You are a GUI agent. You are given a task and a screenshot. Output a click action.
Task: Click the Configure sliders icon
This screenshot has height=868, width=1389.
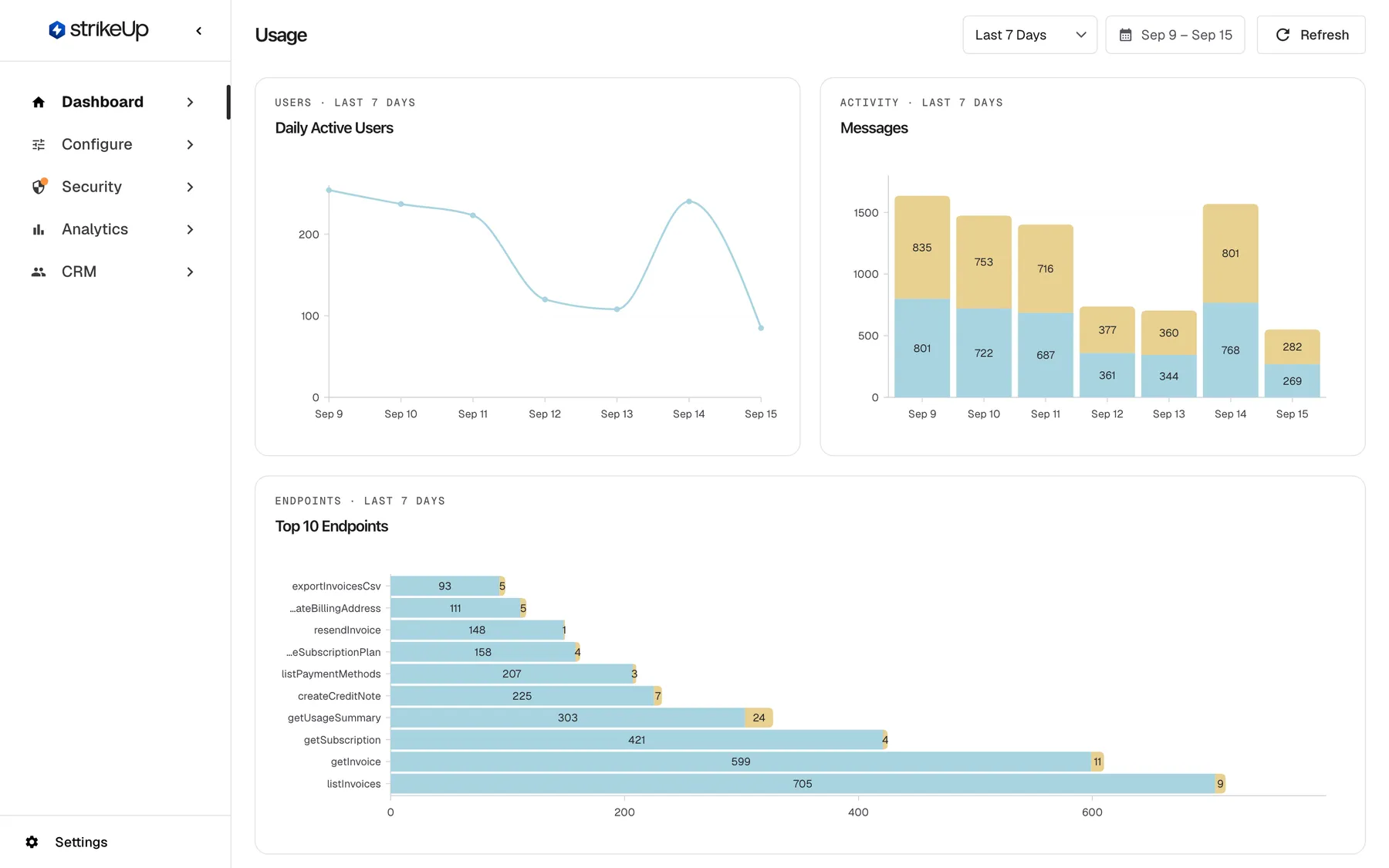pyautogui.click(x=39, y=144)
